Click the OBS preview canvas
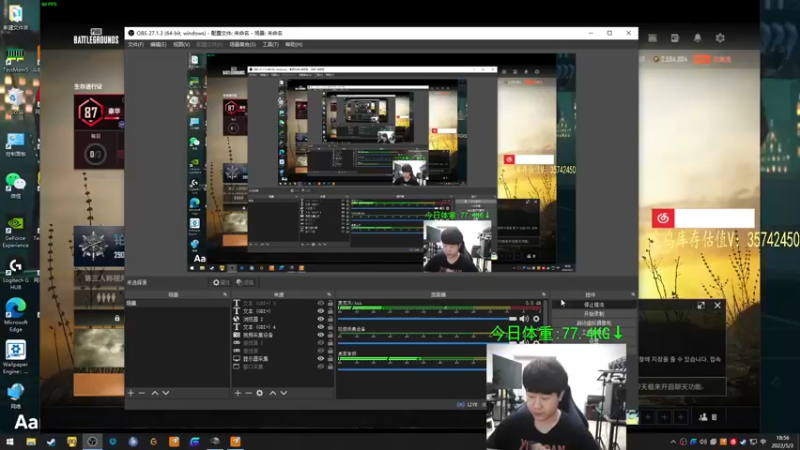Viewport: 800px width, 450px height. pos(381,162)
